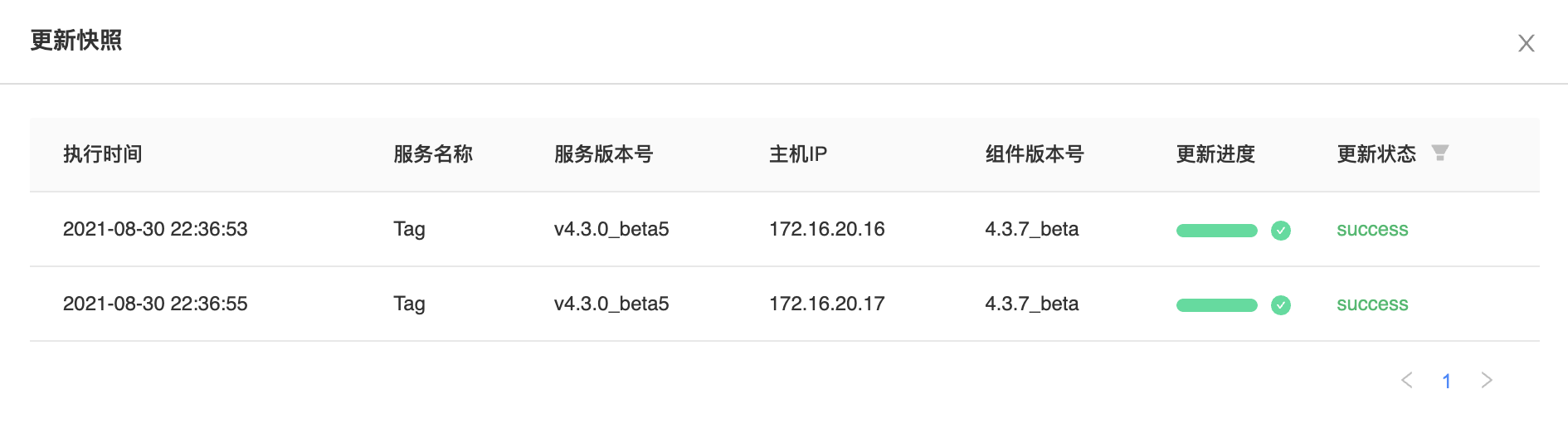Go to previous page arrow
Viewport: 1568px width, 443px height.
pyautogui.click(x=1407, y=380)
